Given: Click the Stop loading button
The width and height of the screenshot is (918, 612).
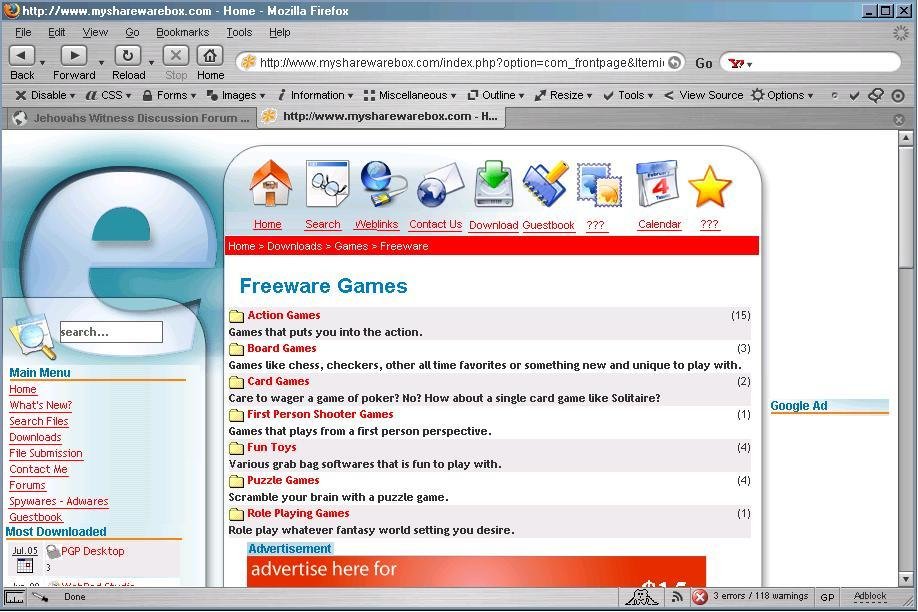Looking at the screenshot, I should [x=176, y=56].
